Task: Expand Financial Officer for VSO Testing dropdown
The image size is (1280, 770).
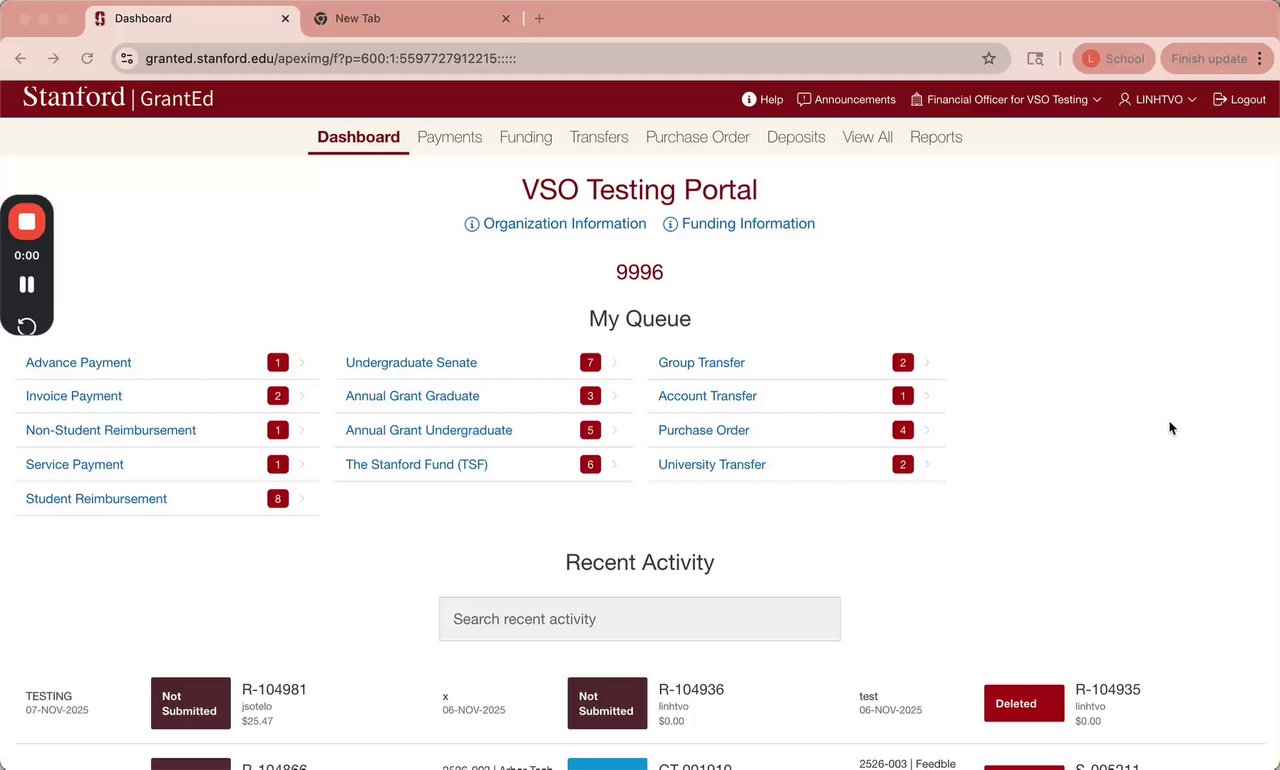Action: pyautogui.click(x=1006, y=99)
